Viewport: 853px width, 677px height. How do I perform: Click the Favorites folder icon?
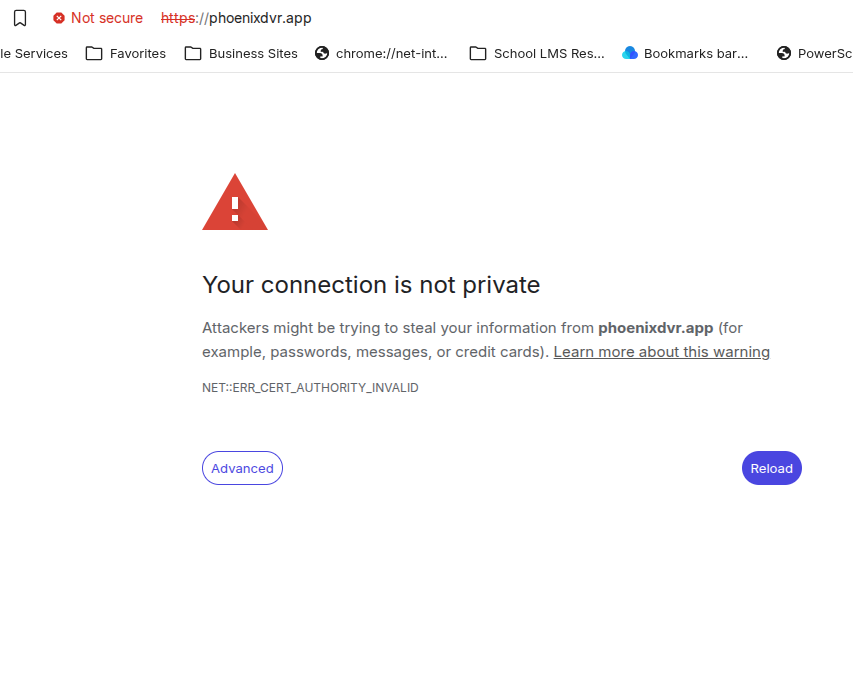pyautogui.click(x=94, y=54)
